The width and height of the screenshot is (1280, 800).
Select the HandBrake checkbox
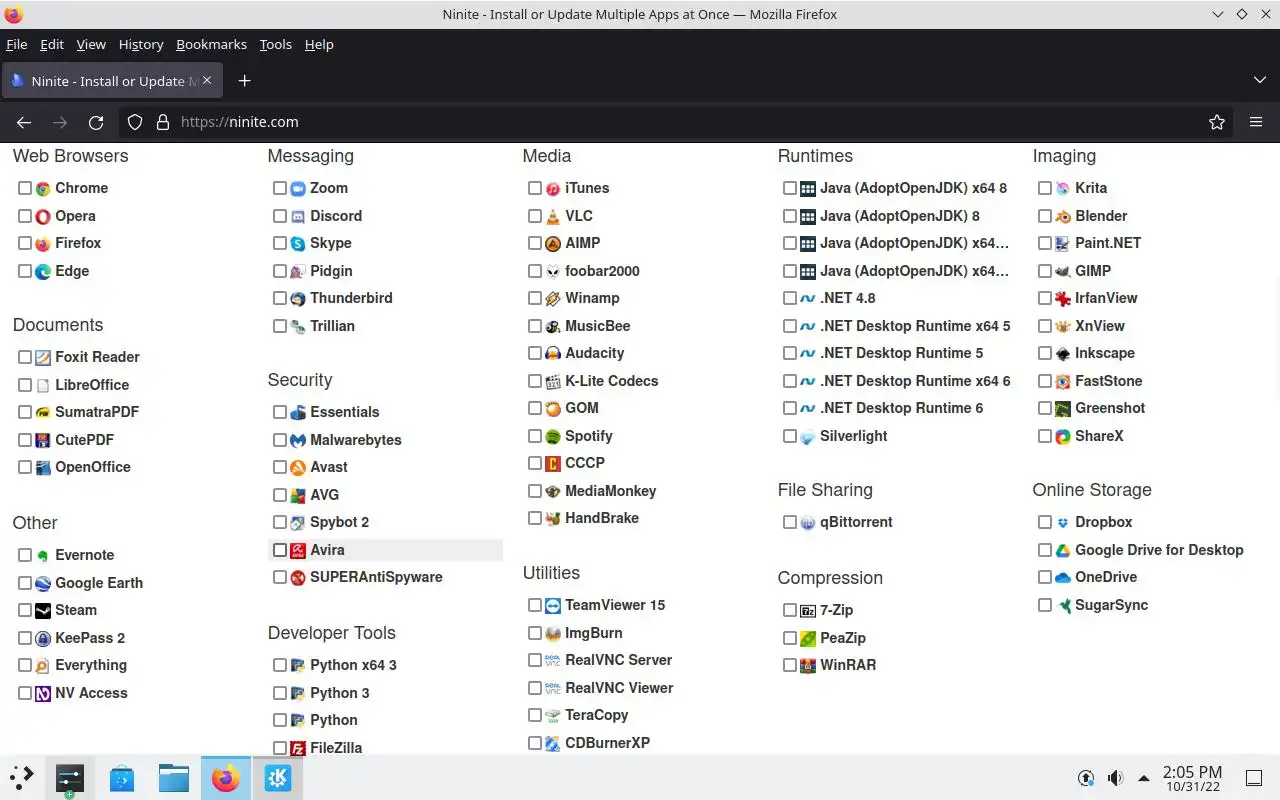pos(535,518)
